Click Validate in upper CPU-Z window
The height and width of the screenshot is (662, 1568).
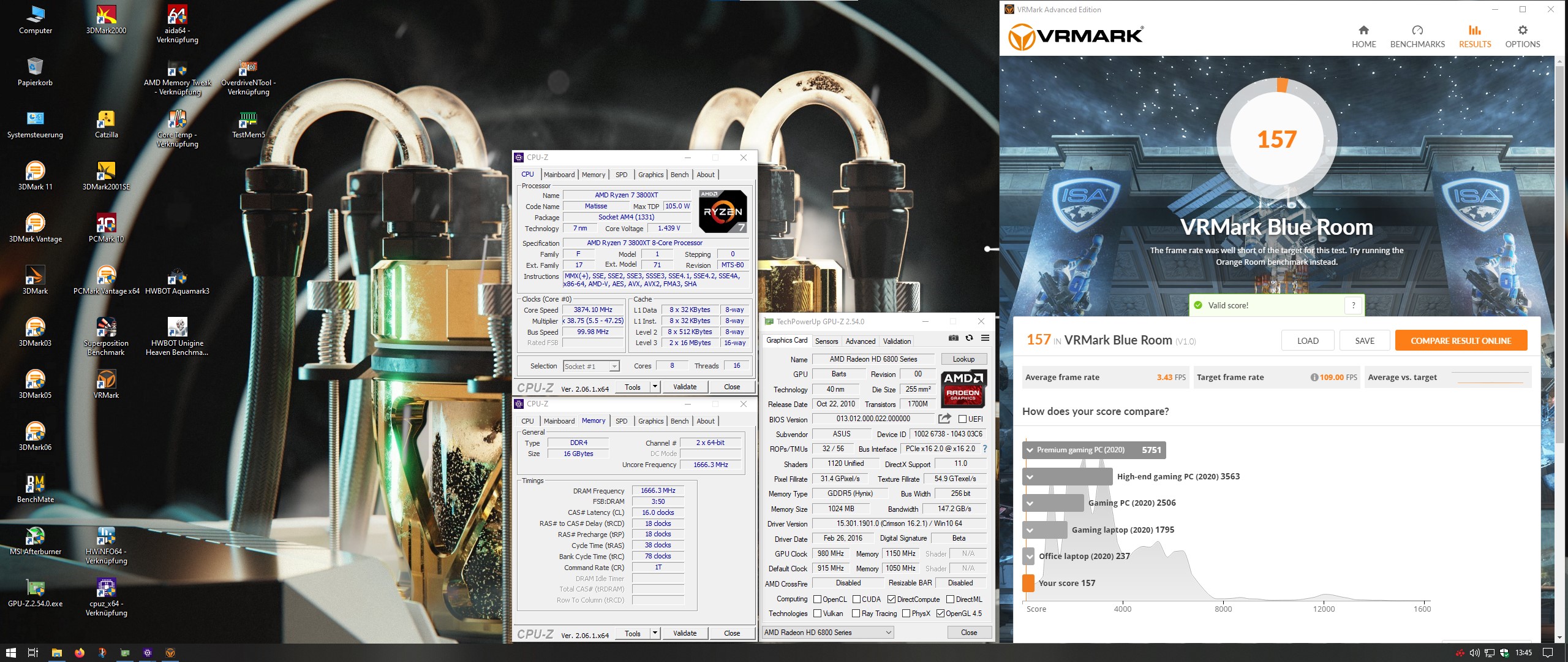(x=685, y=387)
